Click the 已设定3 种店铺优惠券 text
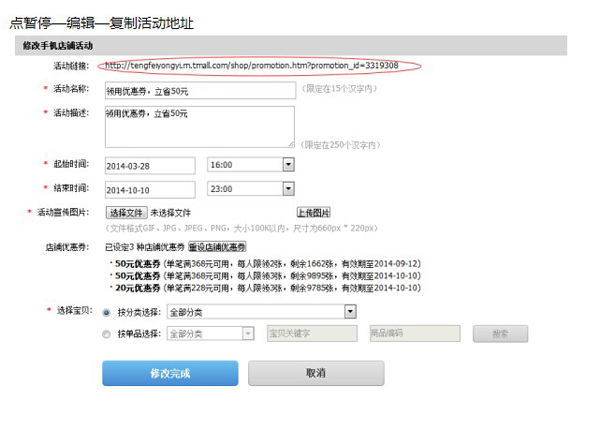 click(145, 247)
